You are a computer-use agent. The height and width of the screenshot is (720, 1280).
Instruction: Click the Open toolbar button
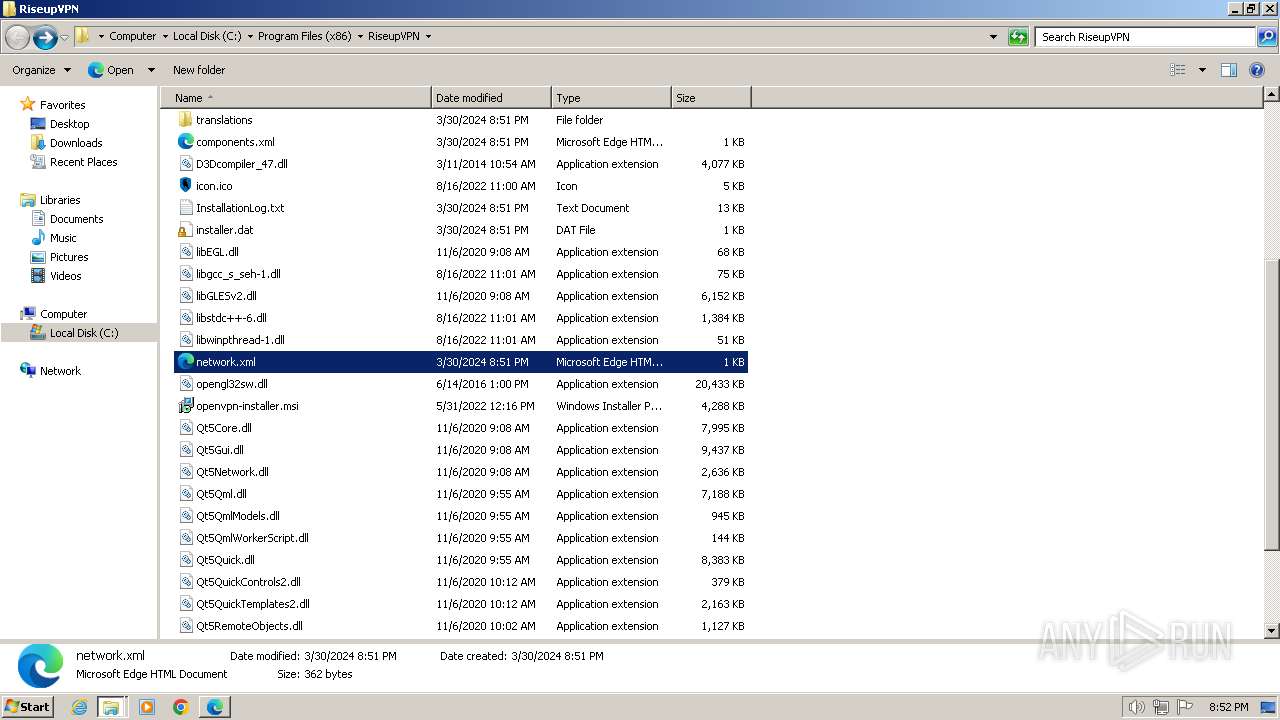click(112, 70)
